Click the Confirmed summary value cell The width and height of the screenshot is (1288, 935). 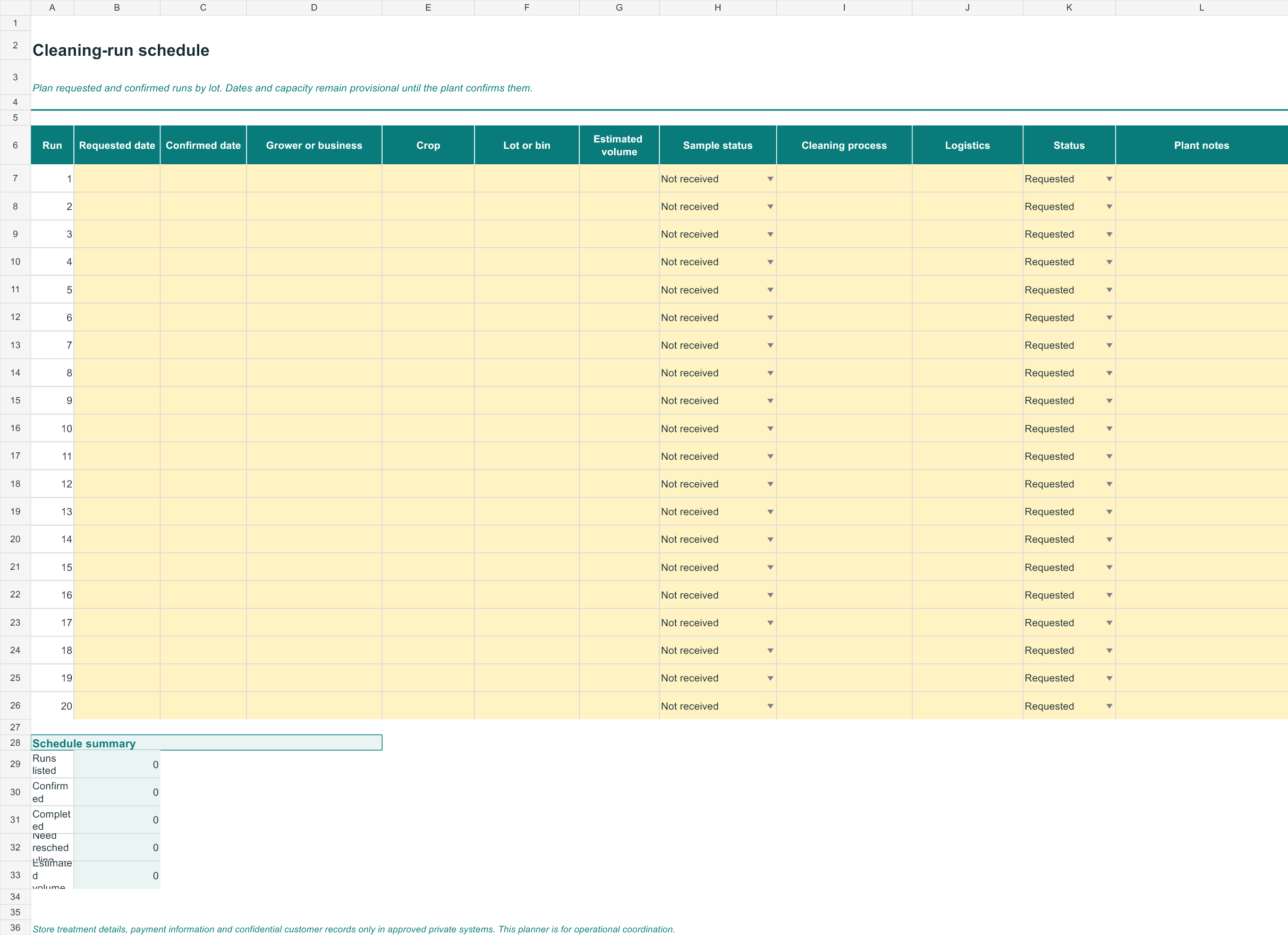click(117, 793)
